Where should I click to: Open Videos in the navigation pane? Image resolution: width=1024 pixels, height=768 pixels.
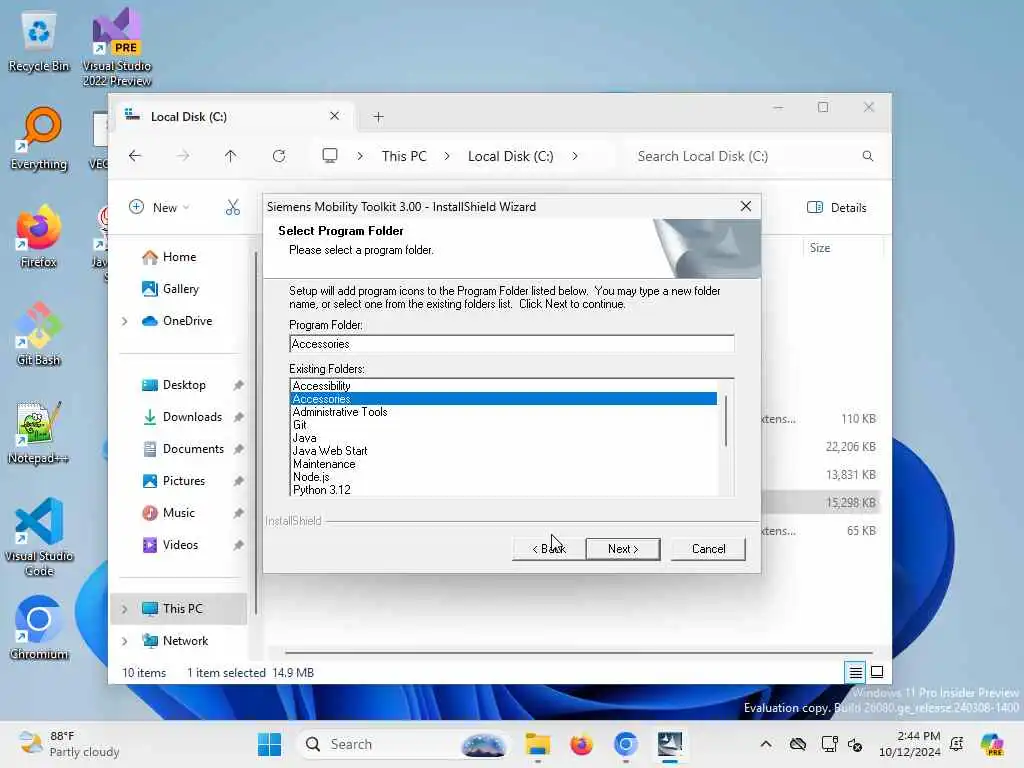tap(170, 545)
